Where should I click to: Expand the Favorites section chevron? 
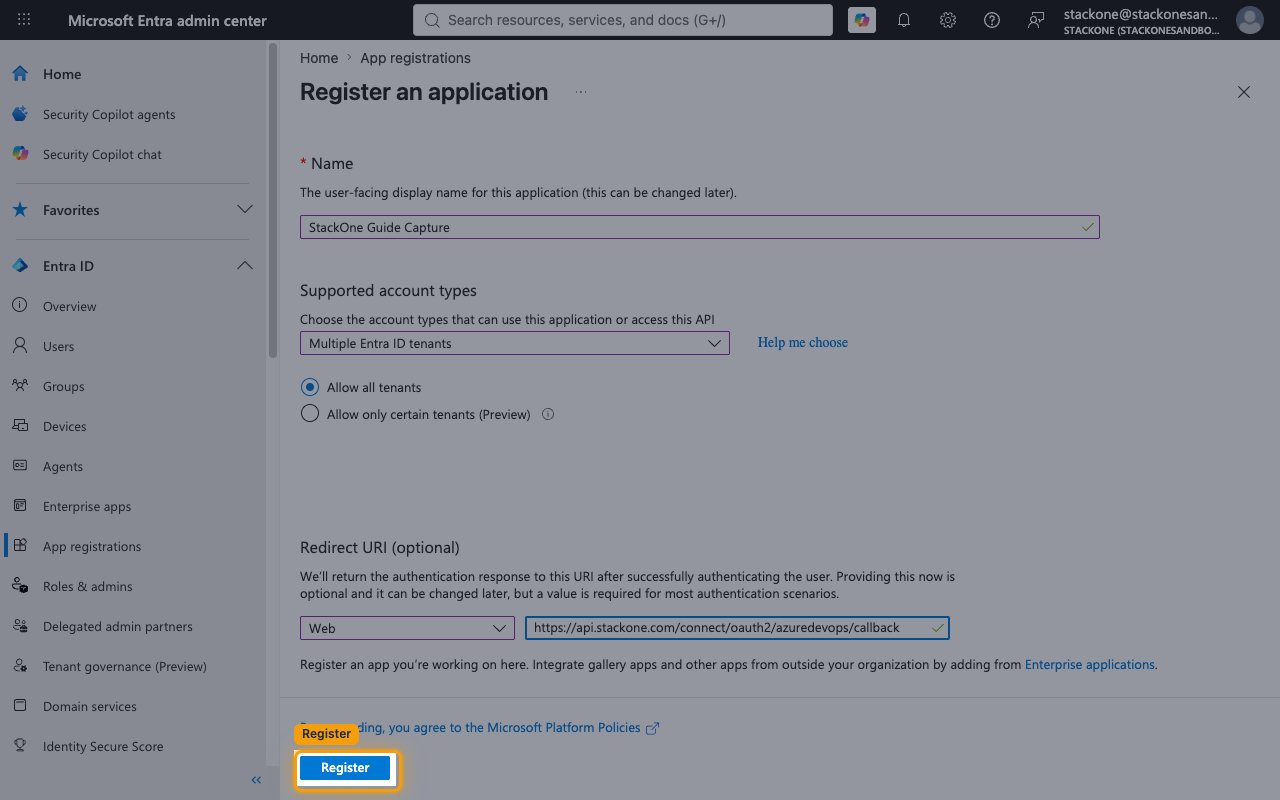click(244, 210)
